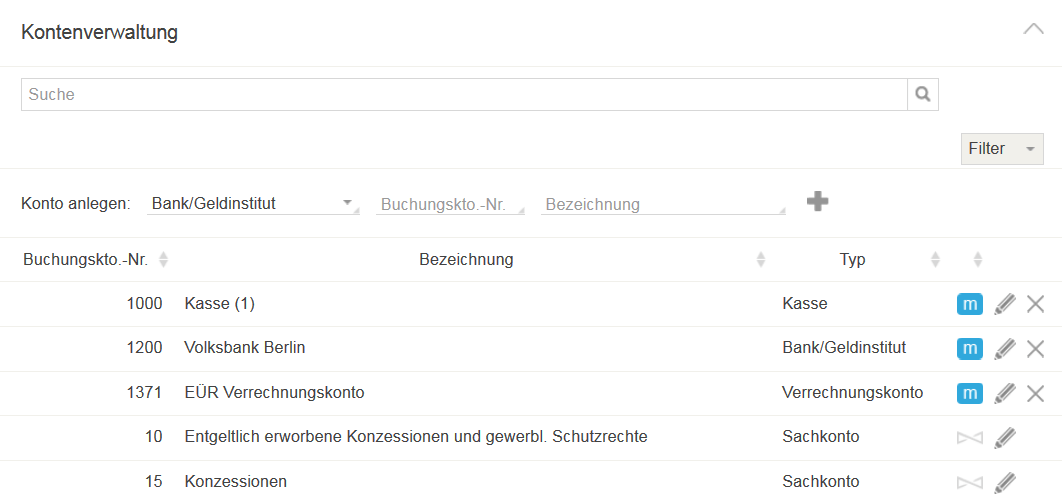1062x499 pixels.
Task: Focus the Suche search field
Action: click(464, 94)
